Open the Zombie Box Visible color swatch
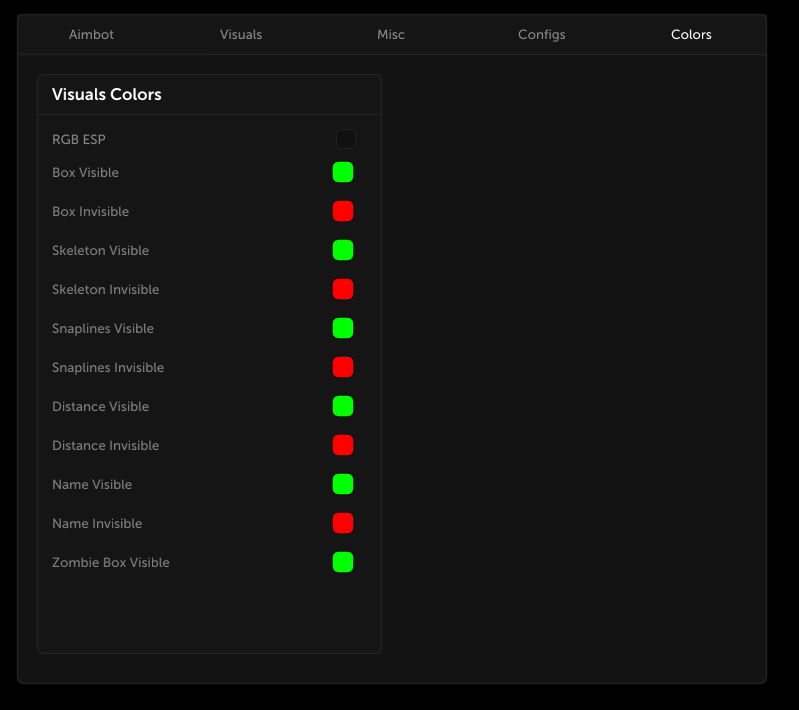 click(x=343, y=562)
